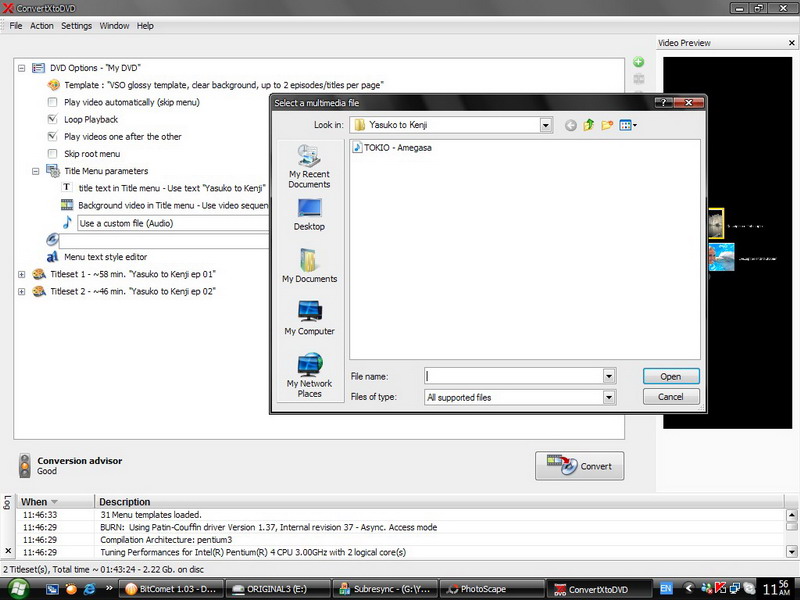Click into the File name text field
The height and width of the screenshot is (600, 800).
(514, 377)
